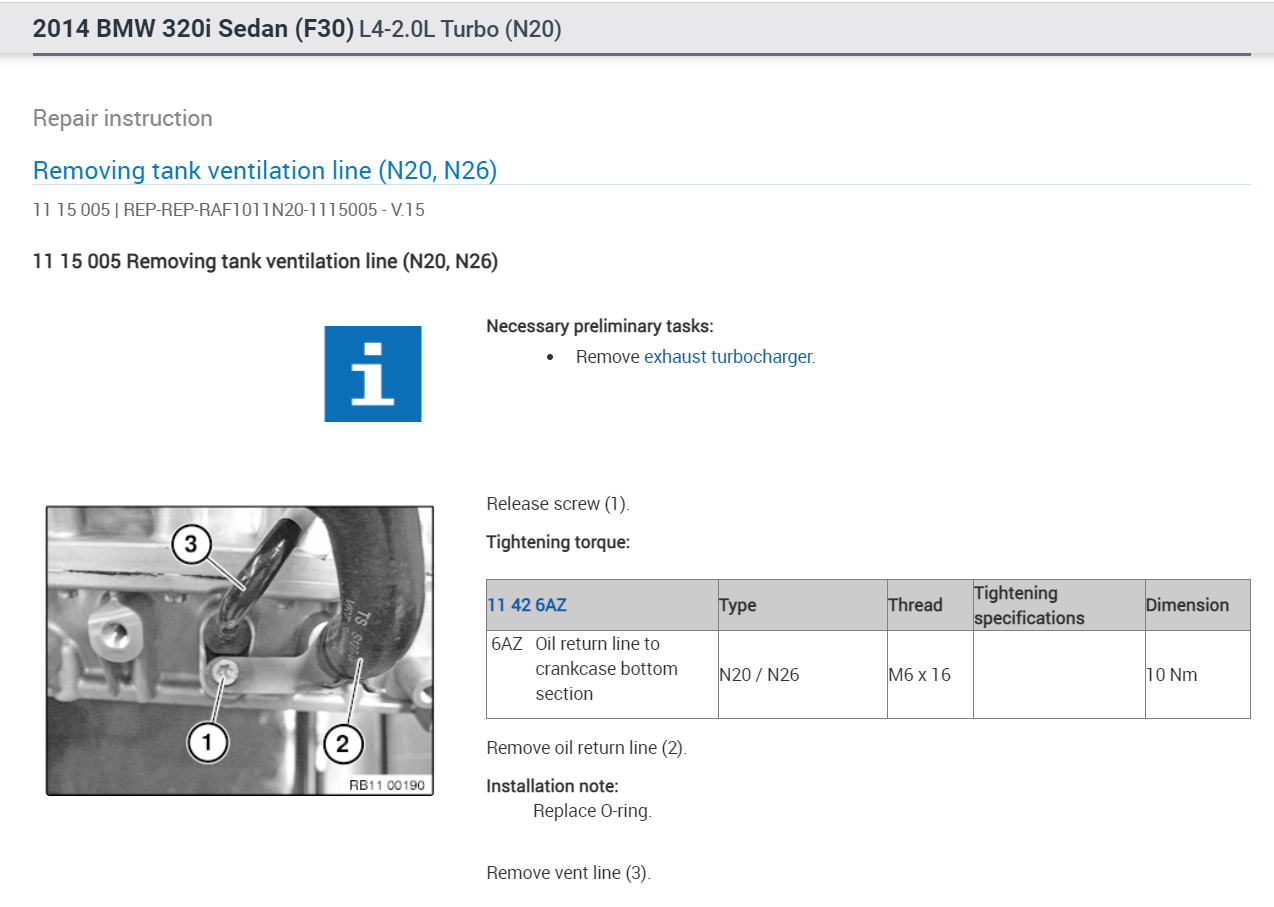Click the 2014 BMW 320i Sedan title
The image size is (1274, 907).
193,29
